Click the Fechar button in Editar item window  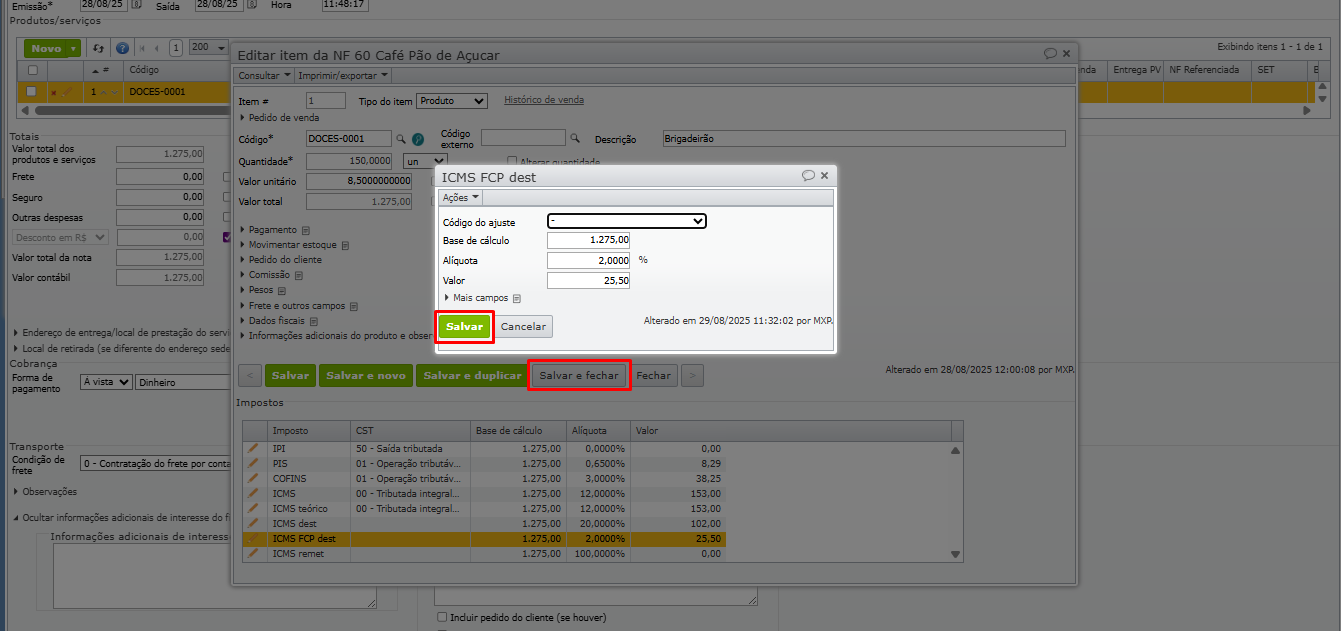coord(654,376)
